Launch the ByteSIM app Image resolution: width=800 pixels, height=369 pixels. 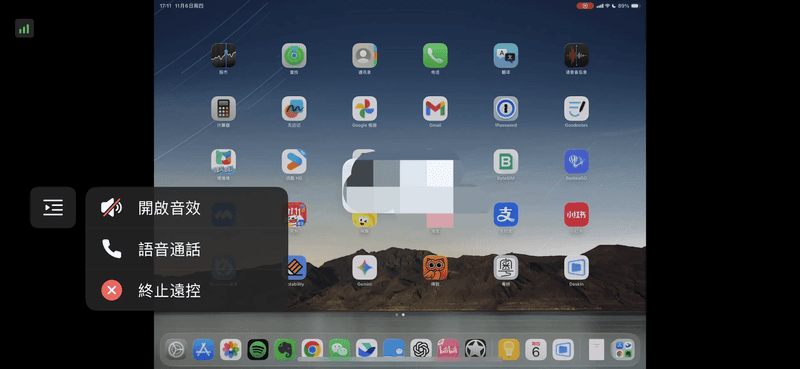click(x=506, y=162)
